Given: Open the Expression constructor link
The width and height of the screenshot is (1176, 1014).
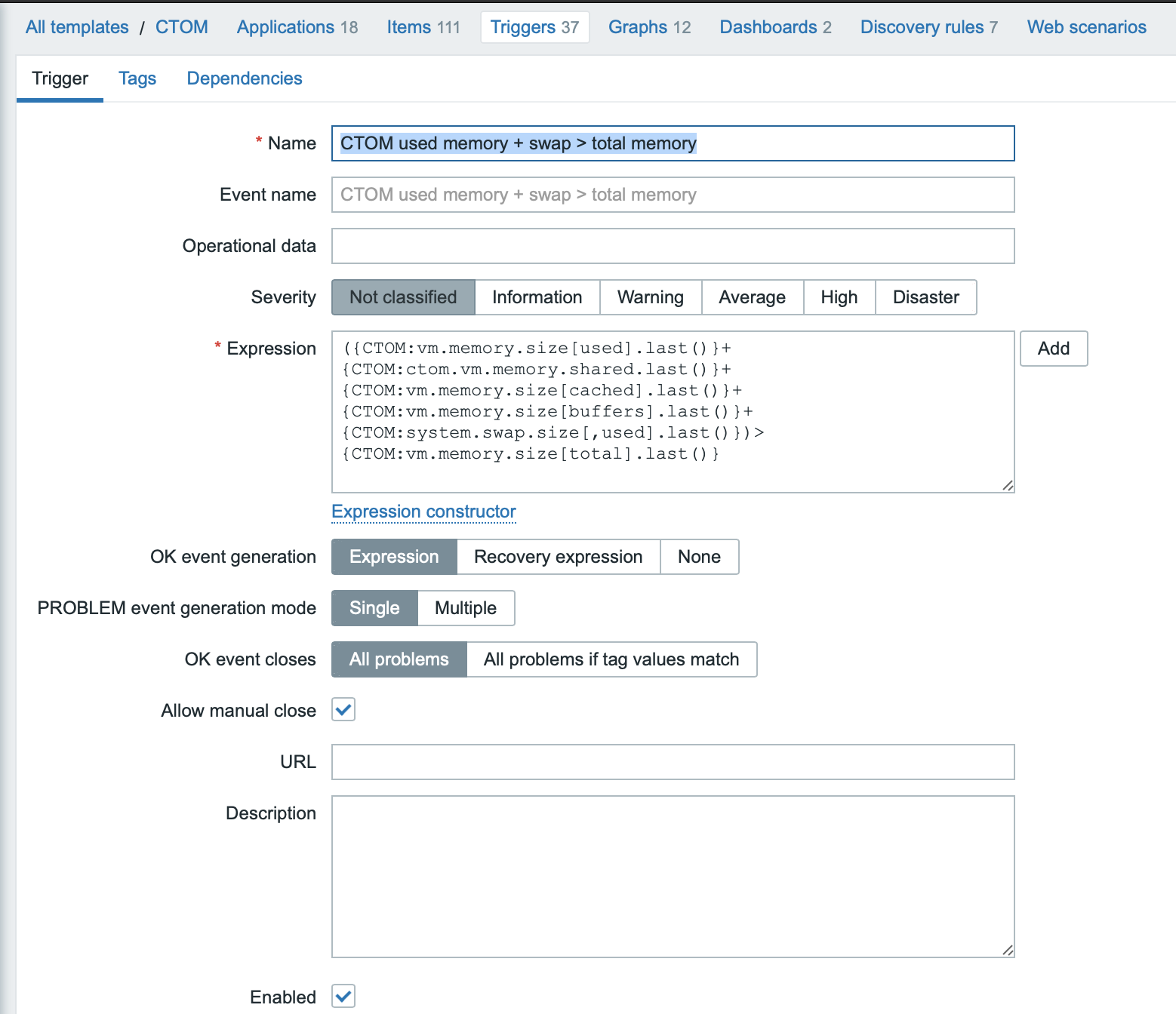Looking at the screenshot, I should 423,512.
